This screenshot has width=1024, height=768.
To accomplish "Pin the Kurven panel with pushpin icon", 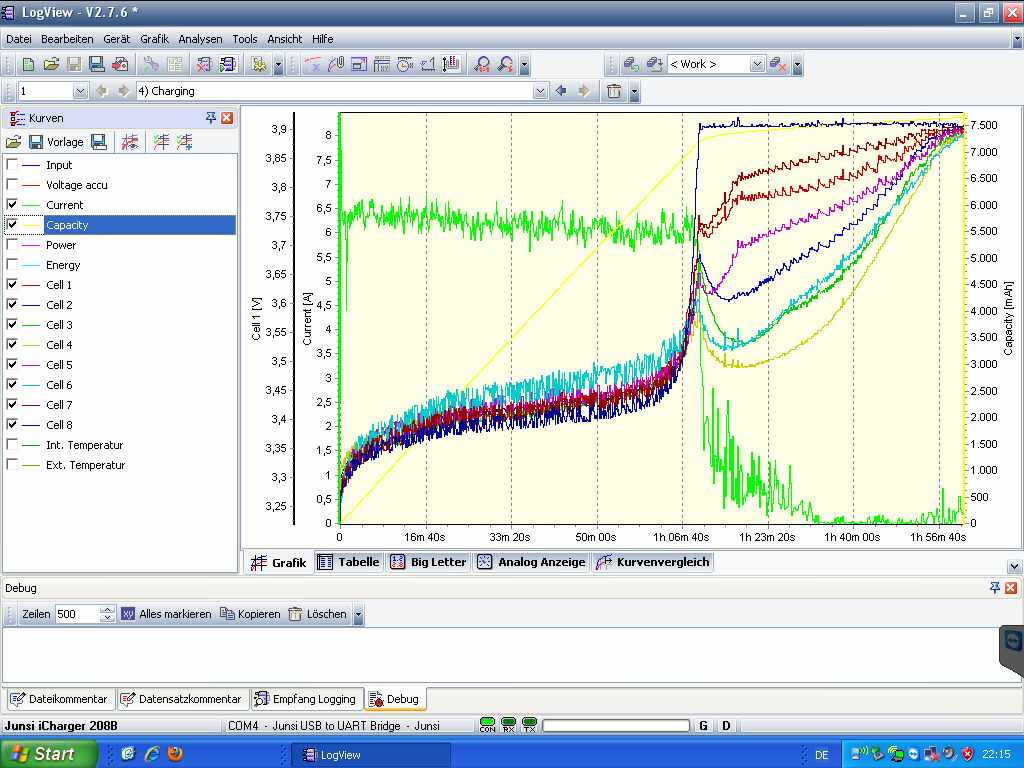I will pyautogui.click(x=211, y=118).
